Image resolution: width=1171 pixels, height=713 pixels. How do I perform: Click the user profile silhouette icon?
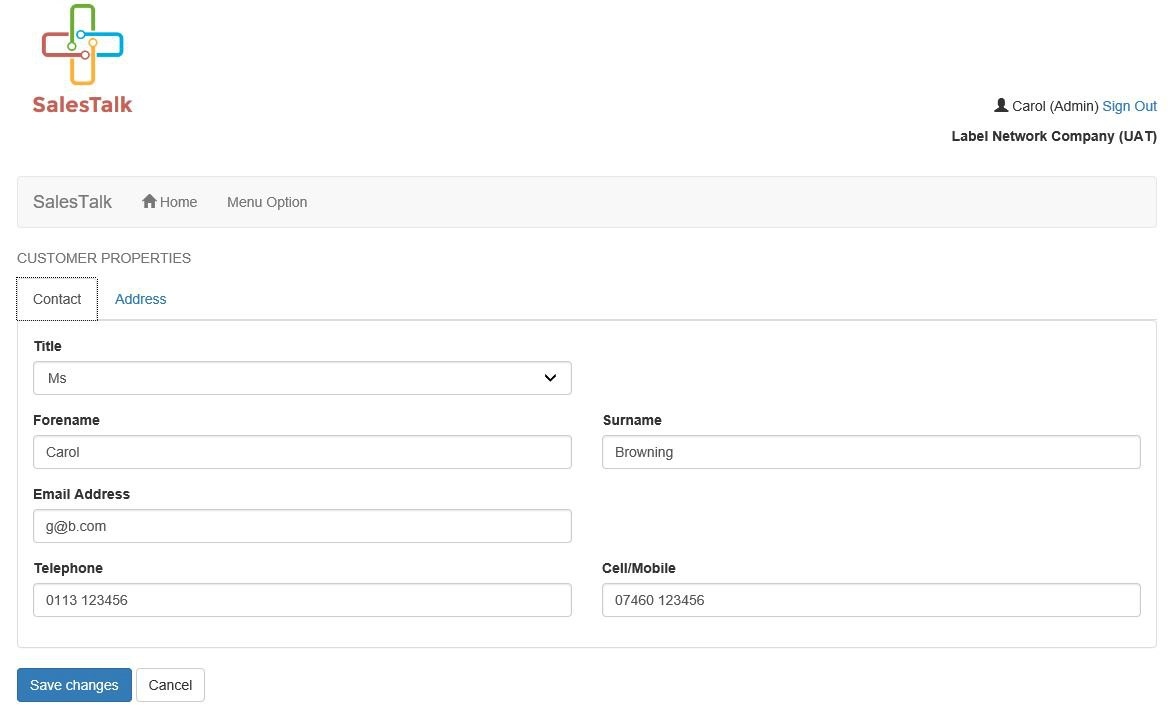pyautogui.click(x=1001, y=105)
